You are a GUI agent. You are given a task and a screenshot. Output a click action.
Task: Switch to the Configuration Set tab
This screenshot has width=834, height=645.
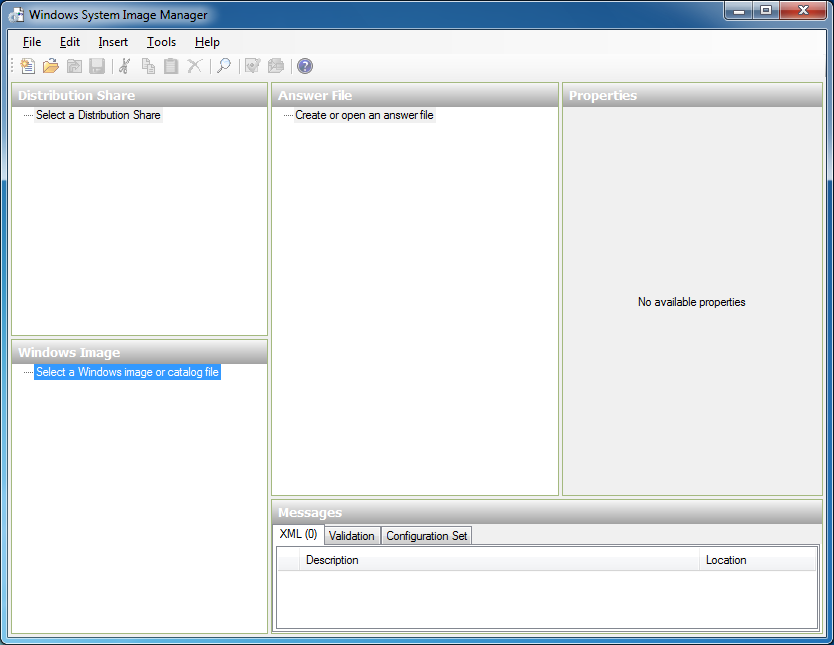[x=427, y=536]
